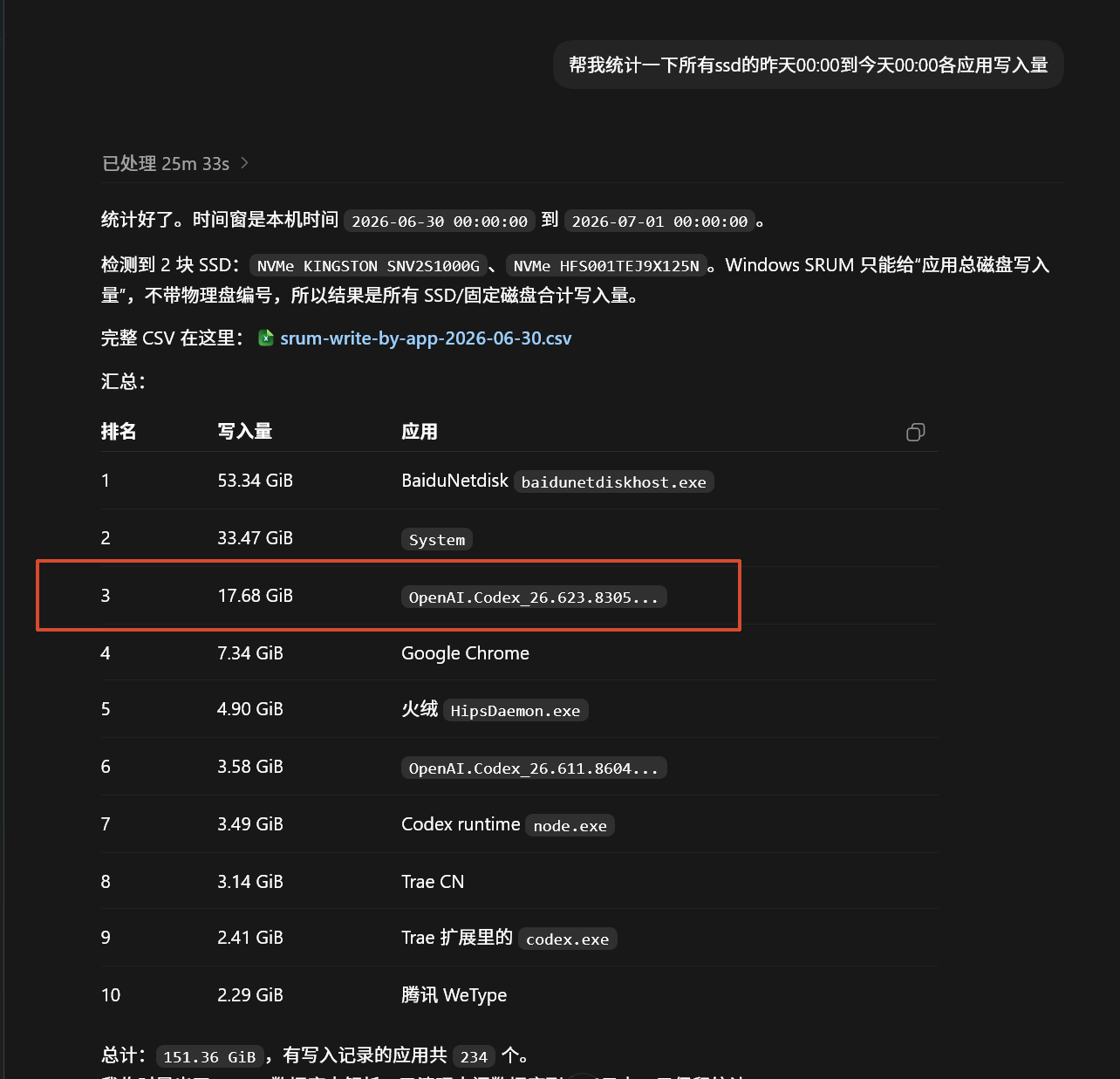1120x1079 pixels.
Task: Click the 17.68 GiB cell
Action: [x=256, y=596]
